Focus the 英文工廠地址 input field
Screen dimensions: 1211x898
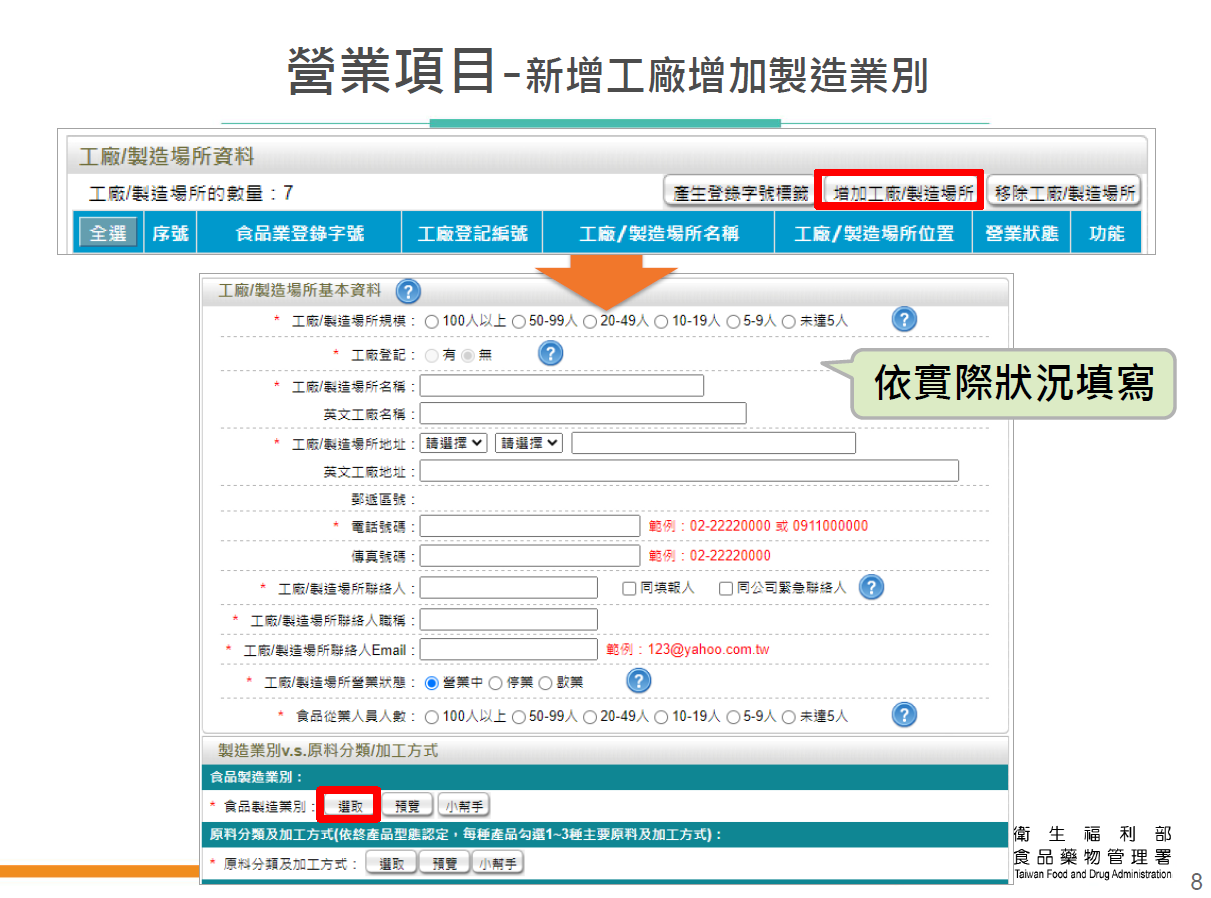(x=689, y=471)
